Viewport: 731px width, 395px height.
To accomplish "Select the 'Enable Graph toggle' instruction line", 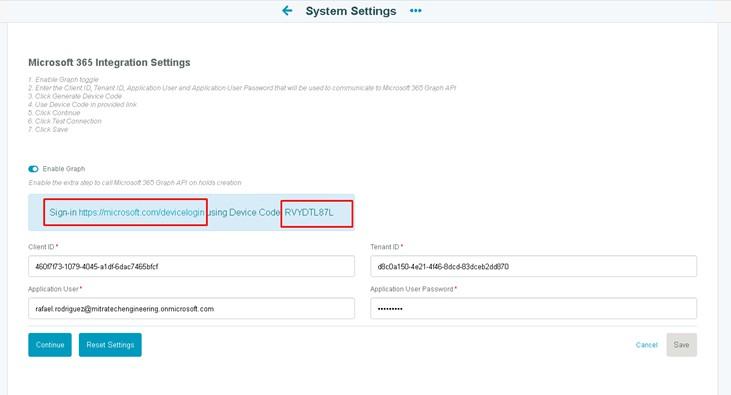I will (x=63, y=80).
